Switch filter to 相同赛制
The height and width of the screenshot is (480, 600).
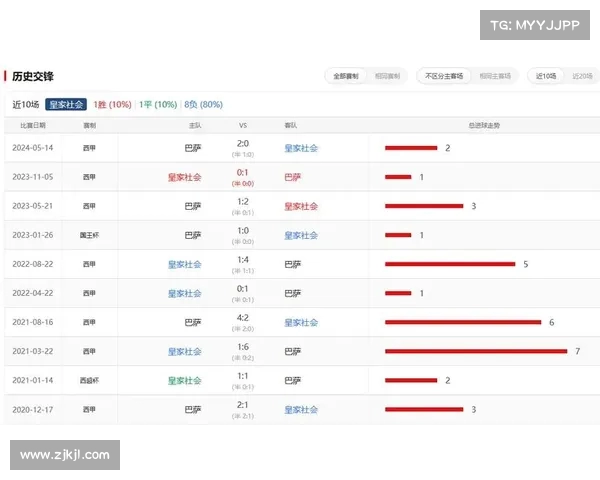point(387,76)
